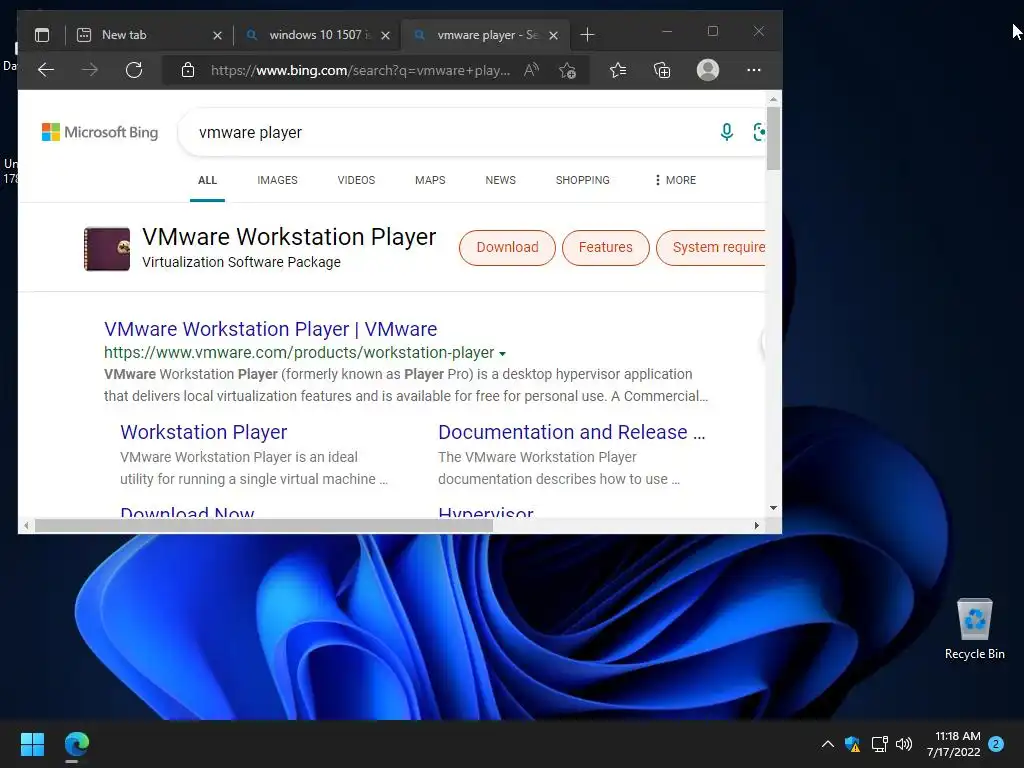The height and width of the screenshot is (768, 1024).
Task: Click the Virtualization Software Package subtitle
Action: click(x=242, y=262)
